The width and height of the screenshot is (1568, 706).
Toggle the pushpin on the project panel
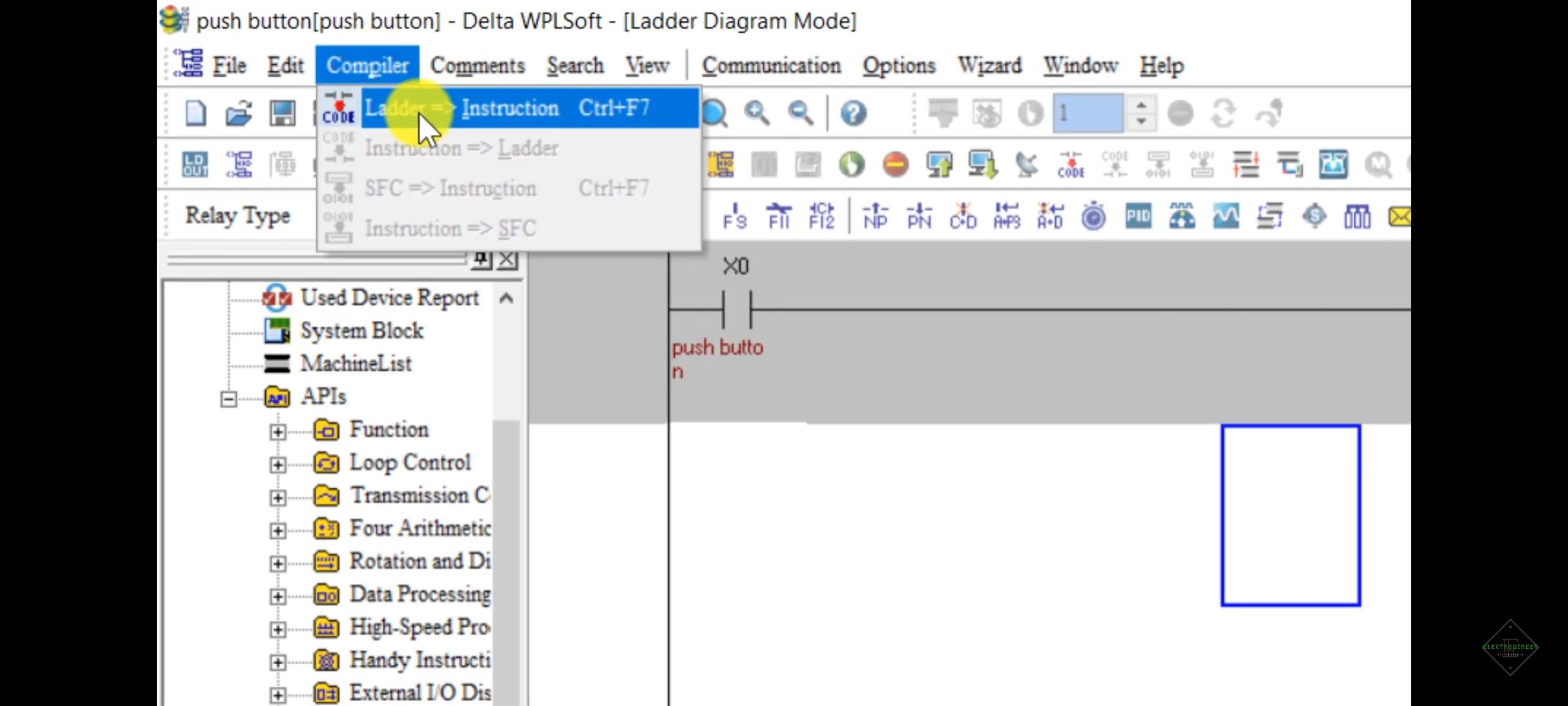pyautogui.click(x=482, y=259)
